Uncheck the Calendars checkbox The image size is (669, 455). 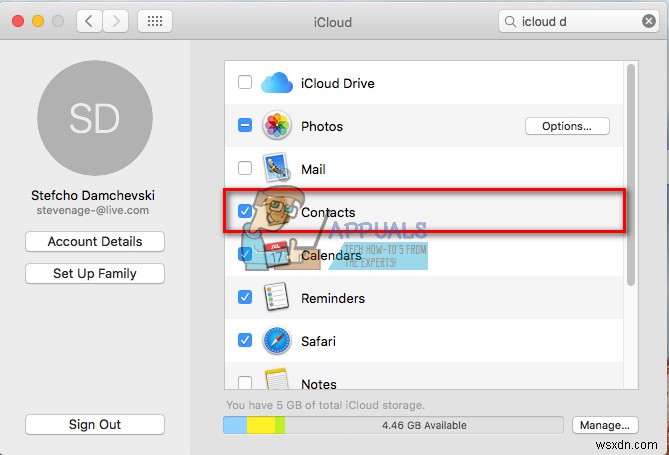tap(245, 254)
